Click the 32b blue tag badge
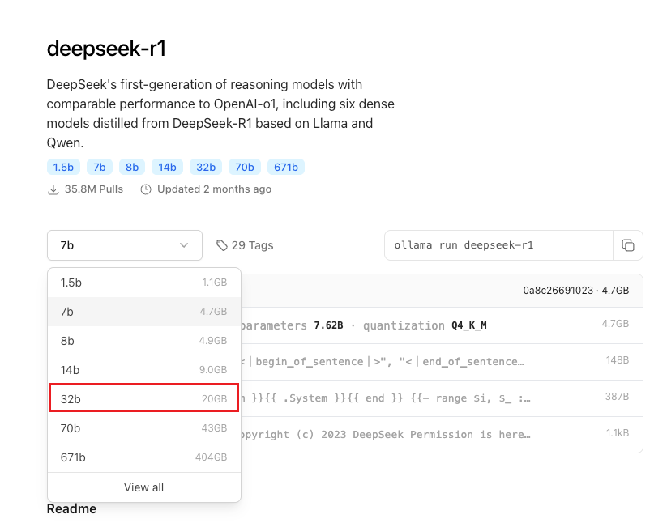667x524 pixels. coord(206,167)
